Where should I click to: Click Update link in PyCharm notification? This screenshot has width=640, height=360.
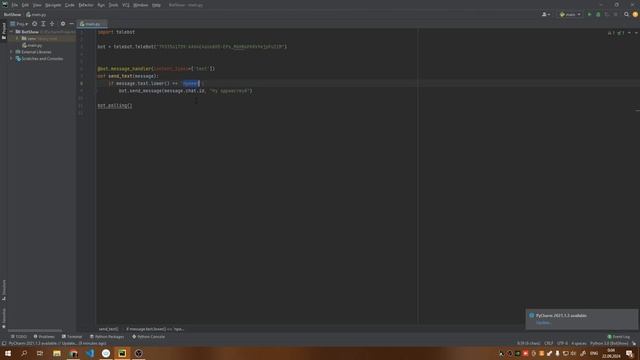click(543, 322)
